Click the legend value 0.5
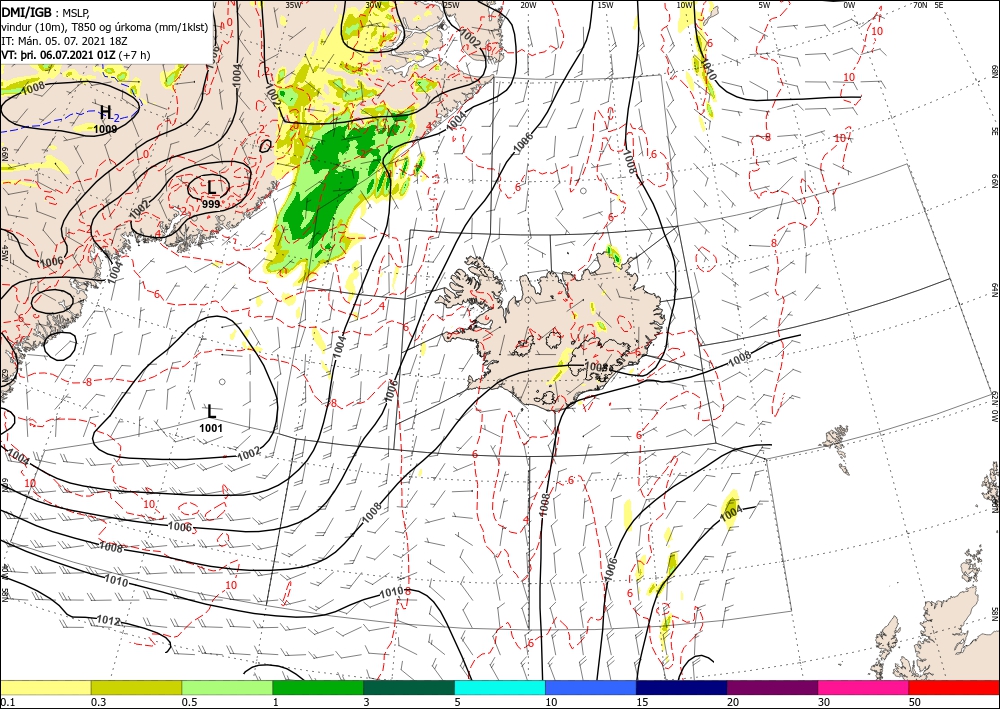 (x=189, y=702)
